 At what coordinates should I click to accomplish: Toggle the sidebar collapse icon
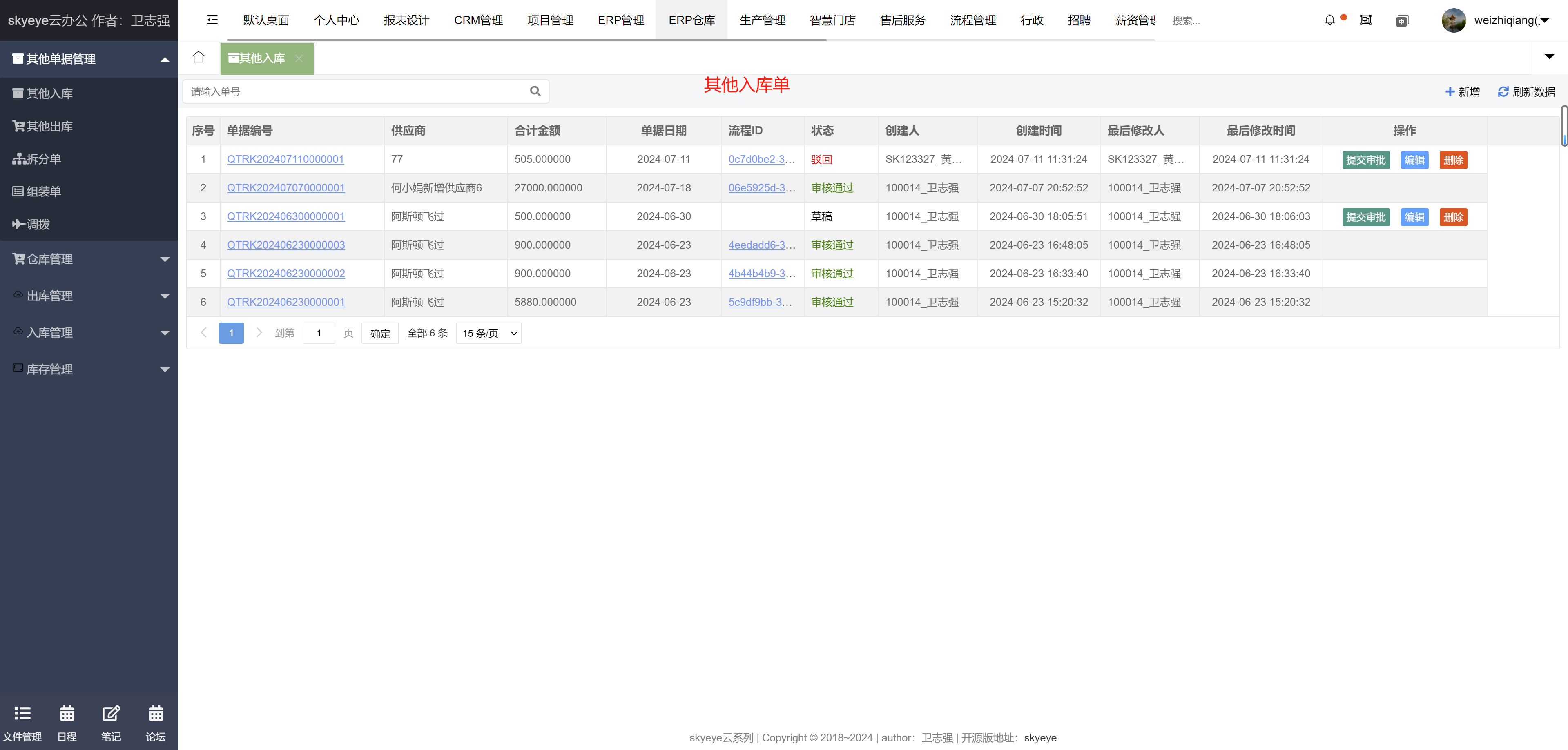(x=212, y=20)
